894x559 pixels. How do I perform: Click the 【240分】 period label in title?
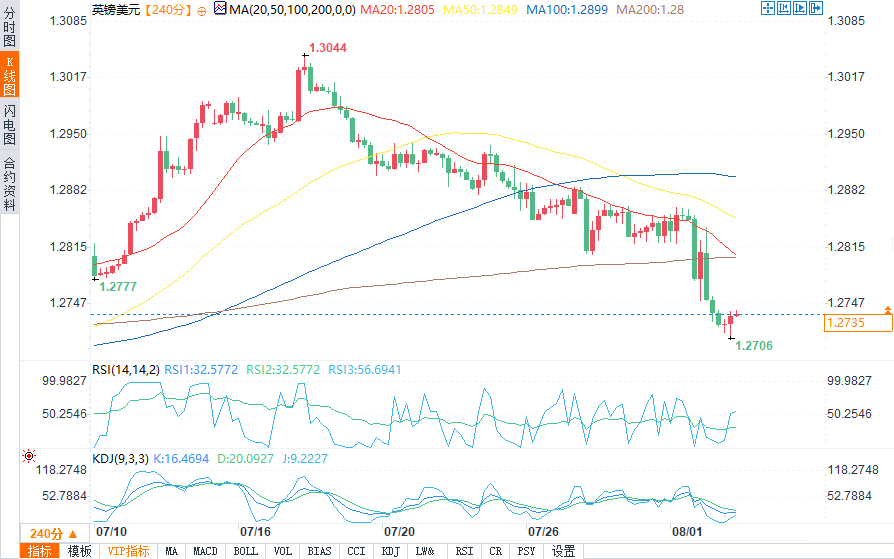coord(168,10)
